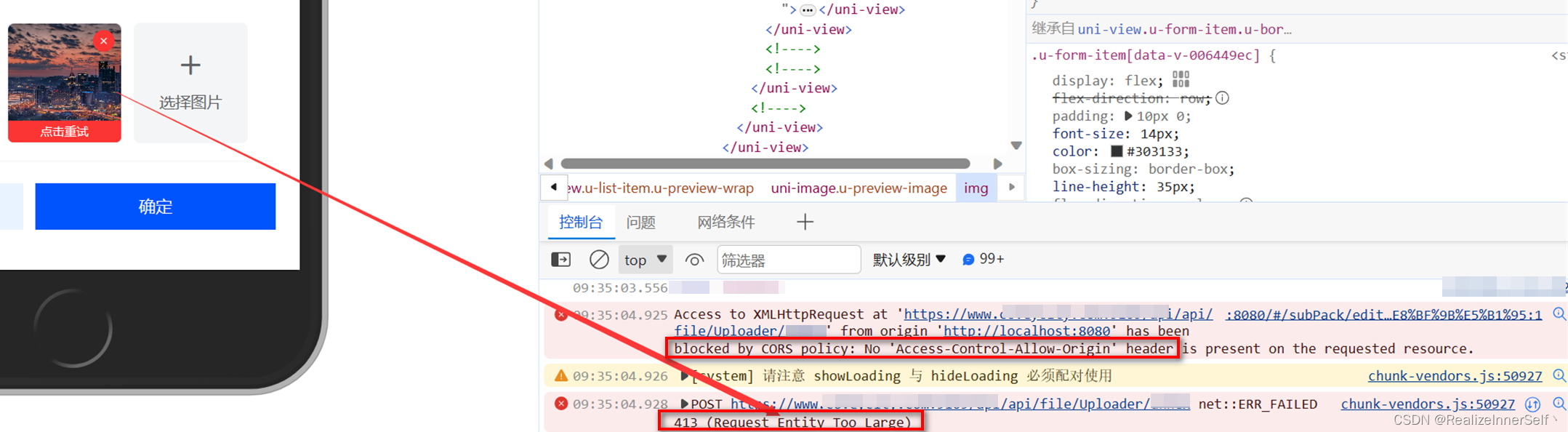This screenshot has width=1568, height=432.
Task: Open the edit page source link ending 95:1
Action: [x=1383, y=315]
